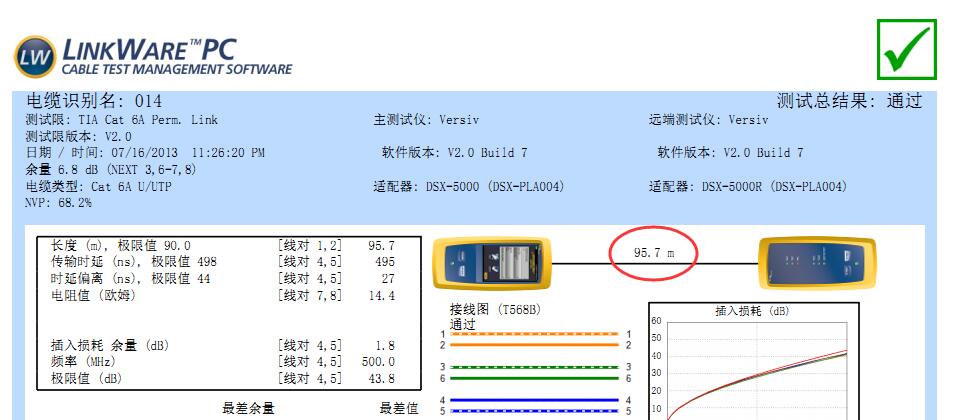Viewport: 956px width, 420px height.
Task: Select the 最差余量 column heading
Action: 248,408
